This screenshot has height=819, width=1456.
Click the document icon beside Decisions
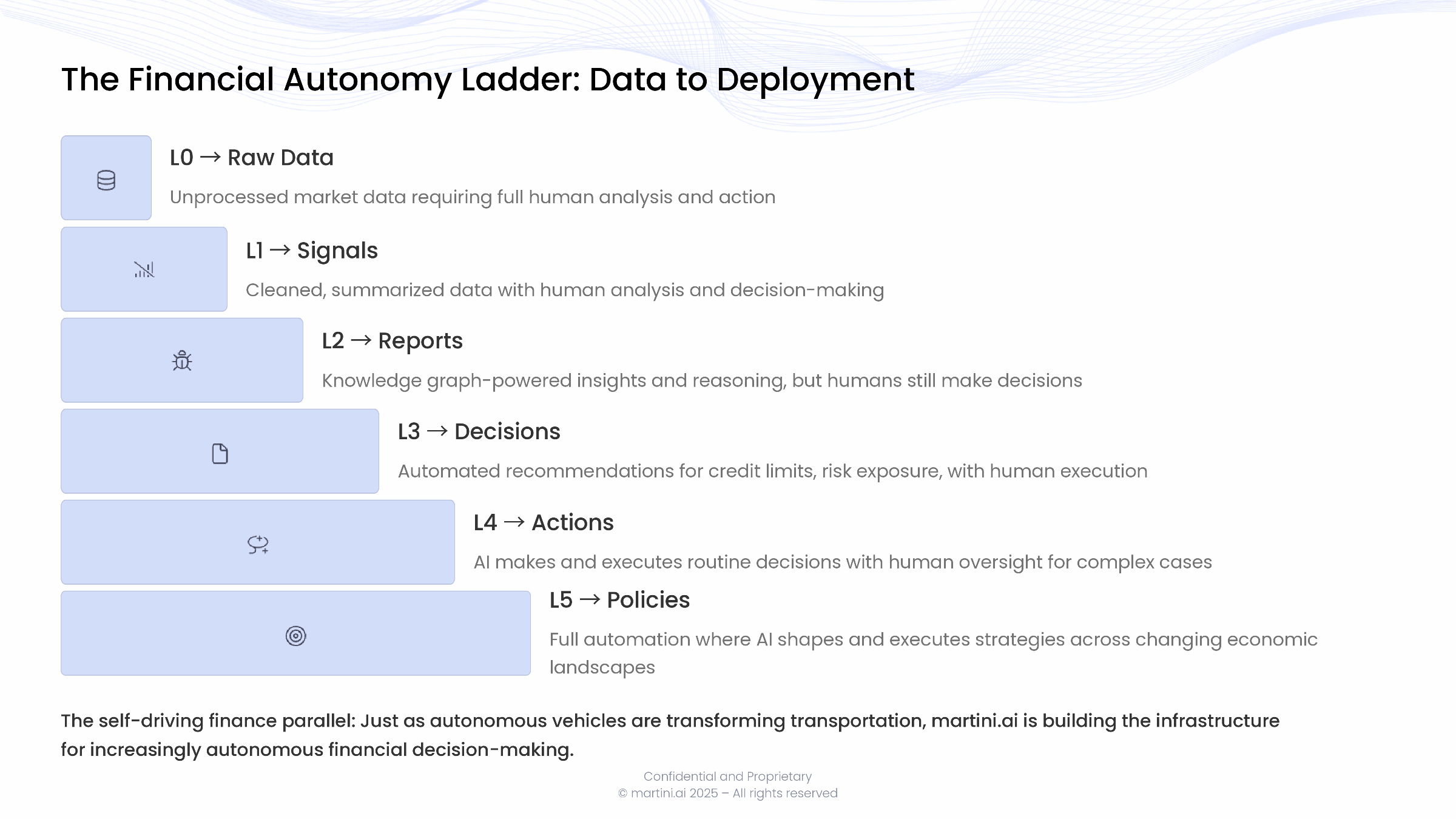click(x=220, y=454)
